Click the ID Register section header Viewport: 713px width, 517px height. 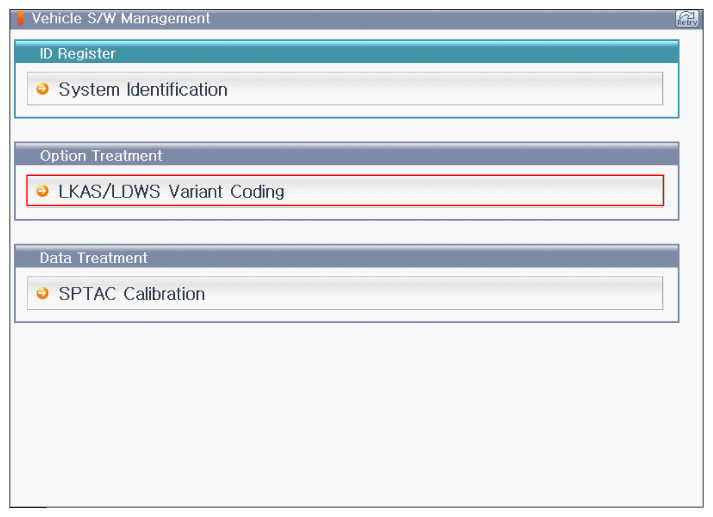[x=77, y=53]
